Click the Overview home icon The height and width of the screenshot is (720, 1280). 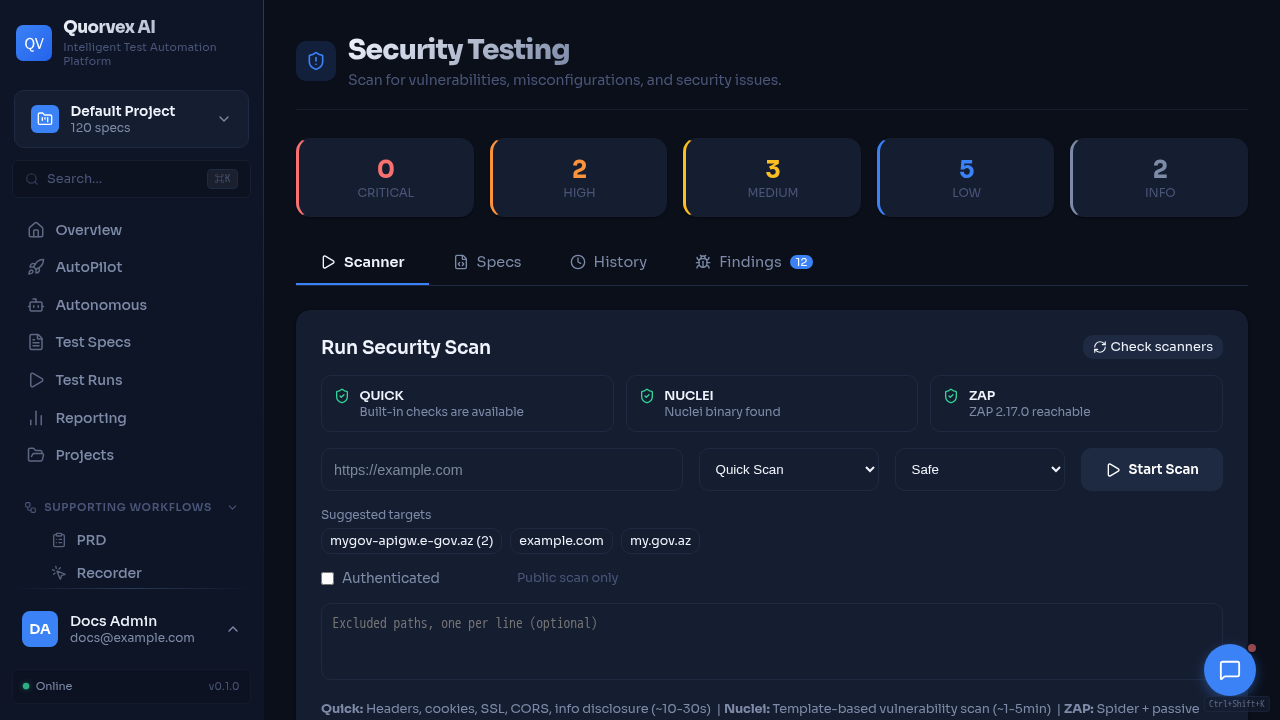[x=36, y=230]
